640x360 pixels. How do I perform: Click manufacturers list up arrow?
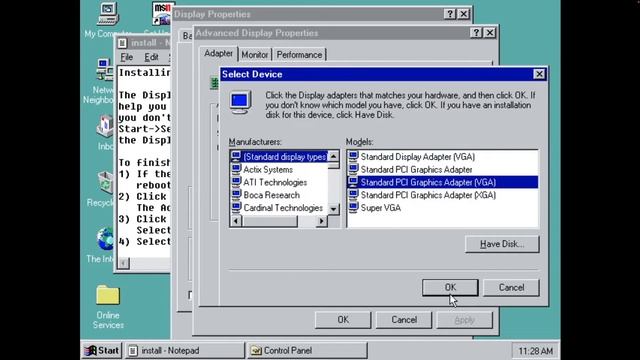[333, 156]
